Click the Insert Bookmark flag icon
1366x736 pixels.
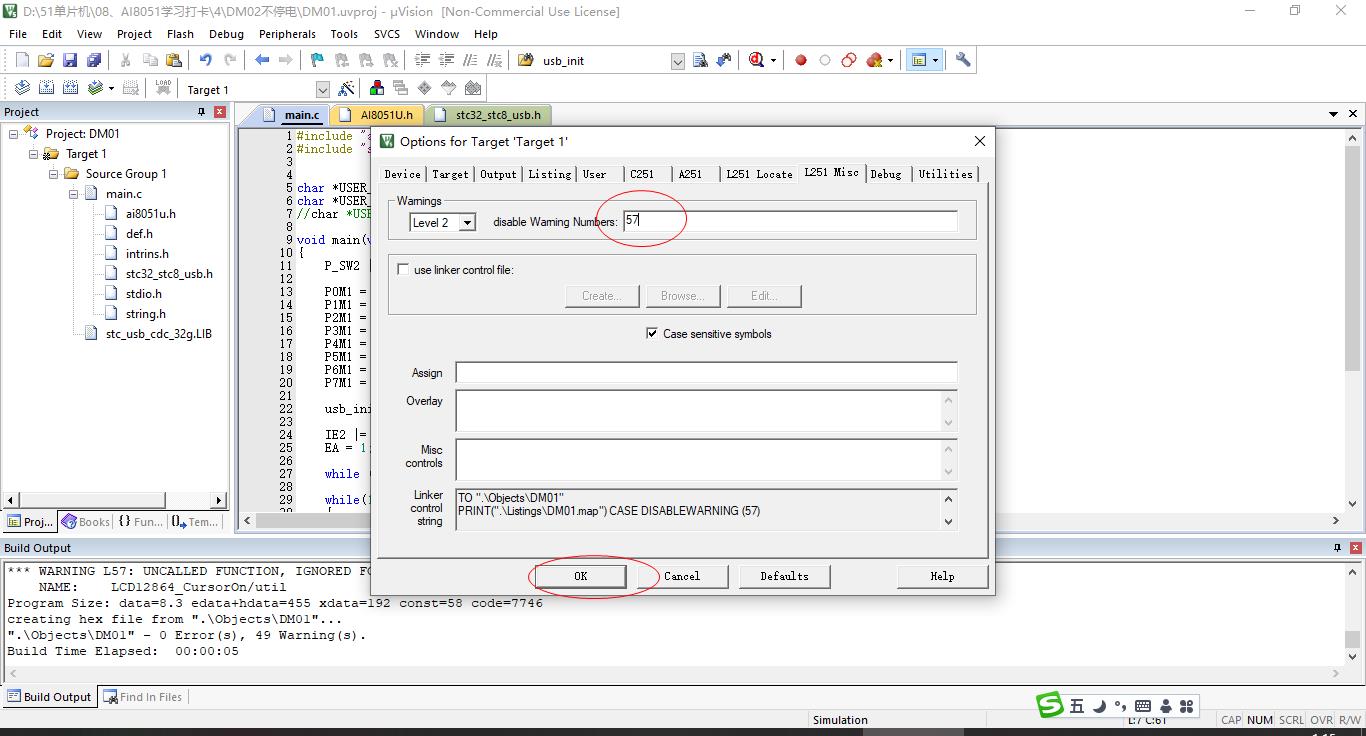(317, 60)
